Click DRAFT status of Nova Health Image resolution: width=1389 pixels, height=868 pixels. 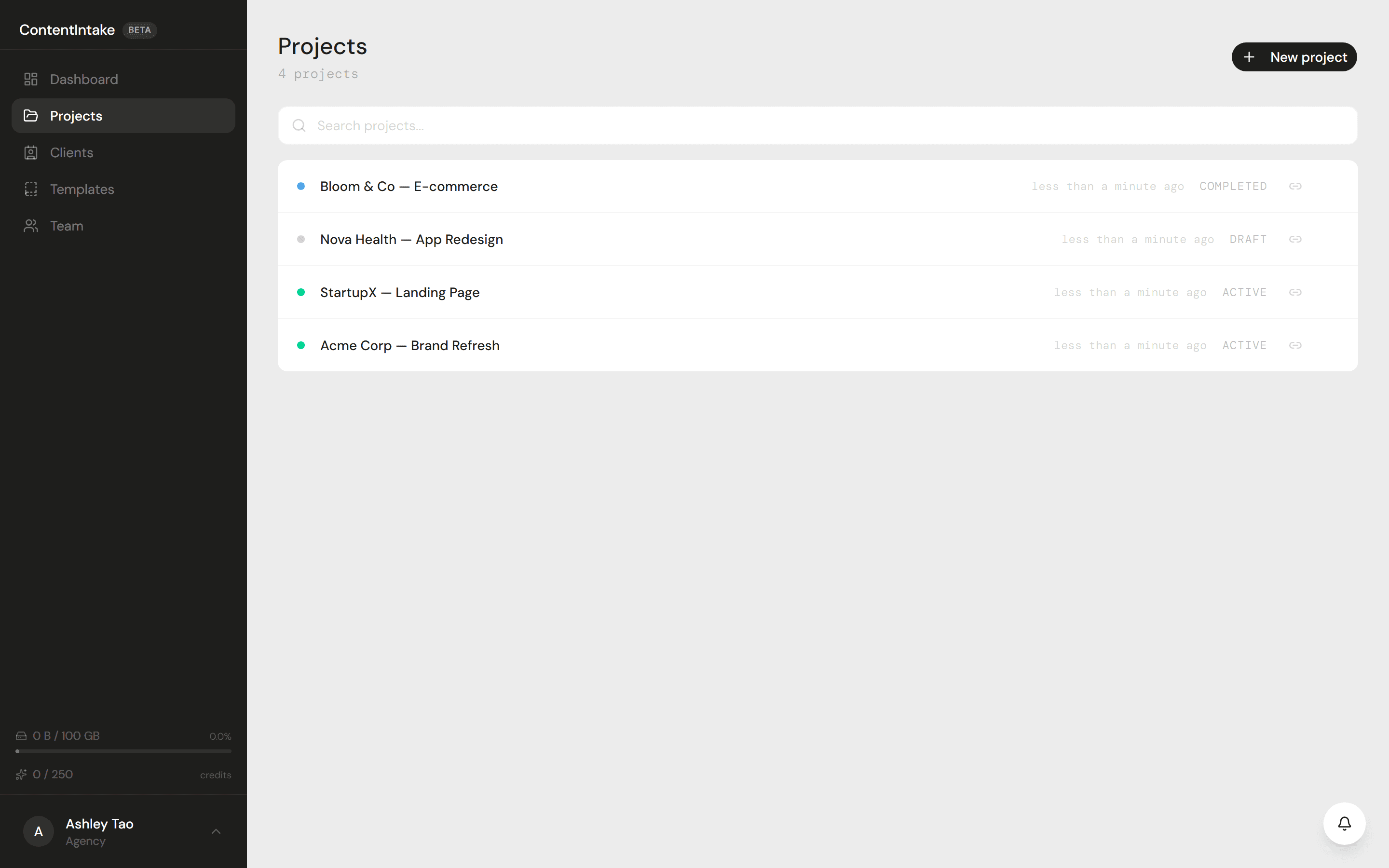tap(1248, 239)
